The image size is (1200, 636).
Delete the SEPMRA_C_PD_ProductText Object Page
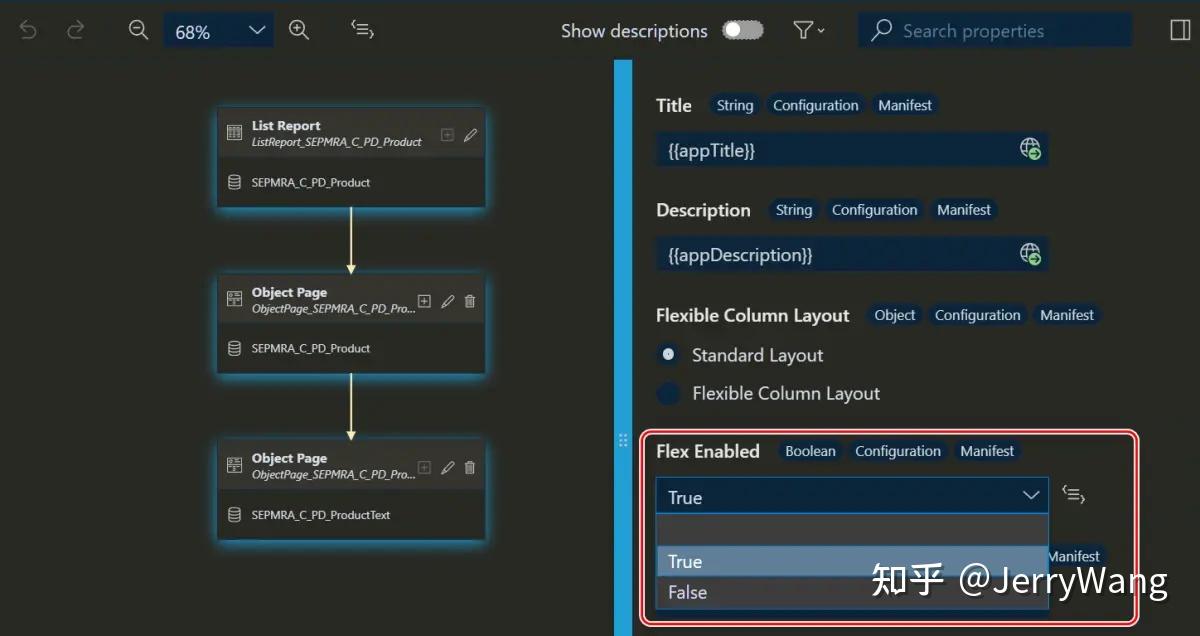pyautogui.click(x=469, y=467)
